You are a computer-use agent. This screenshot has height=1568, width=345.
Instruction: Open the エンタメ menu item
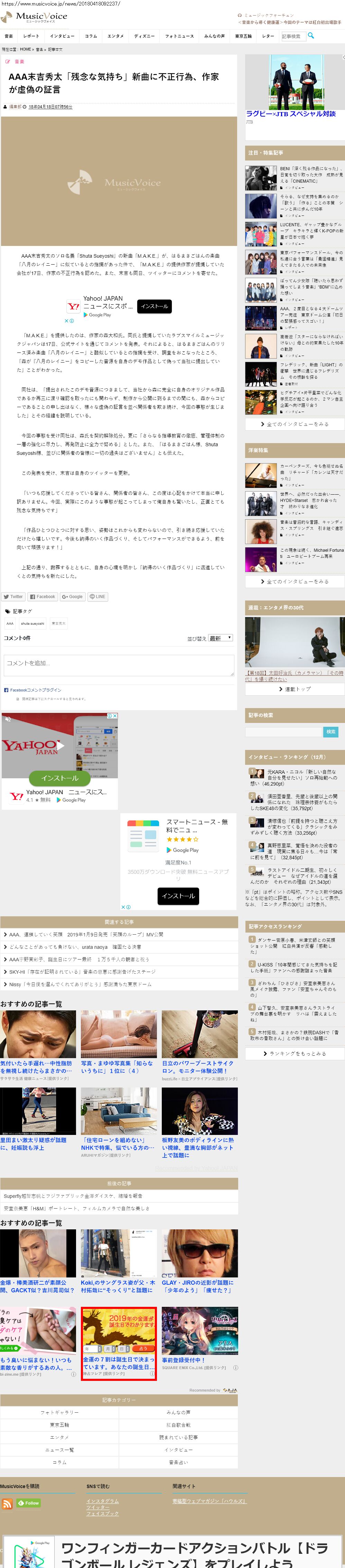click(115, 36)
